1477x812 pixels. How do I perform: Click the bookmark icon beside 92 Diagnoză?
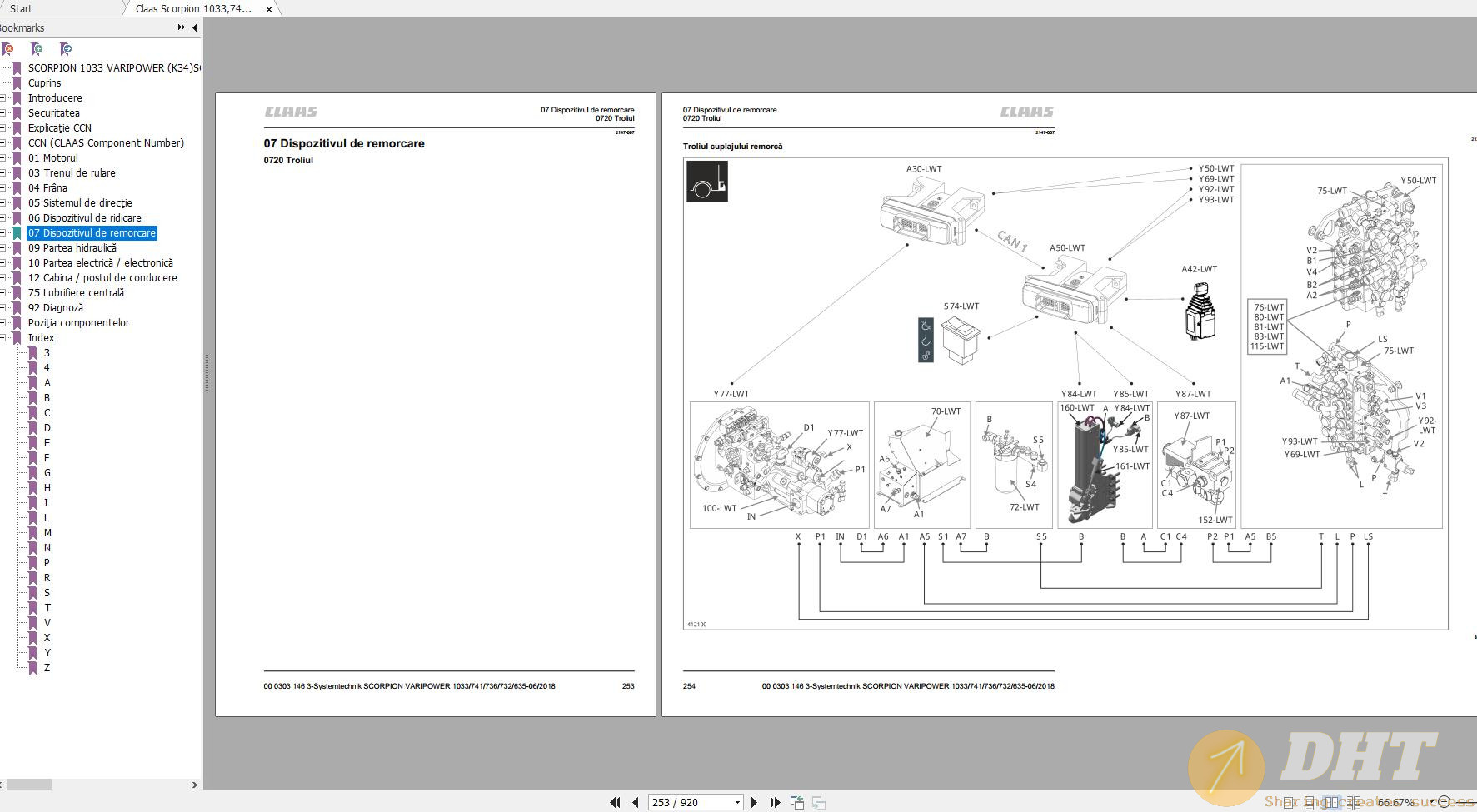point(17,307)
